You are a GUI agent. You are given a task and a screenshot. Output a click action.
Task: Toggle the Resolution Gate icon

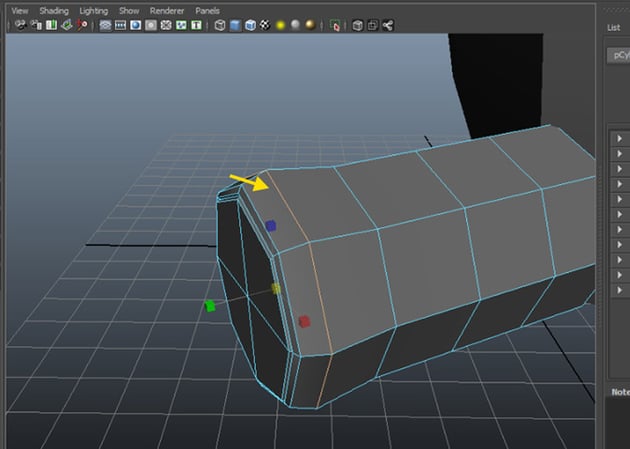(136, 25)
